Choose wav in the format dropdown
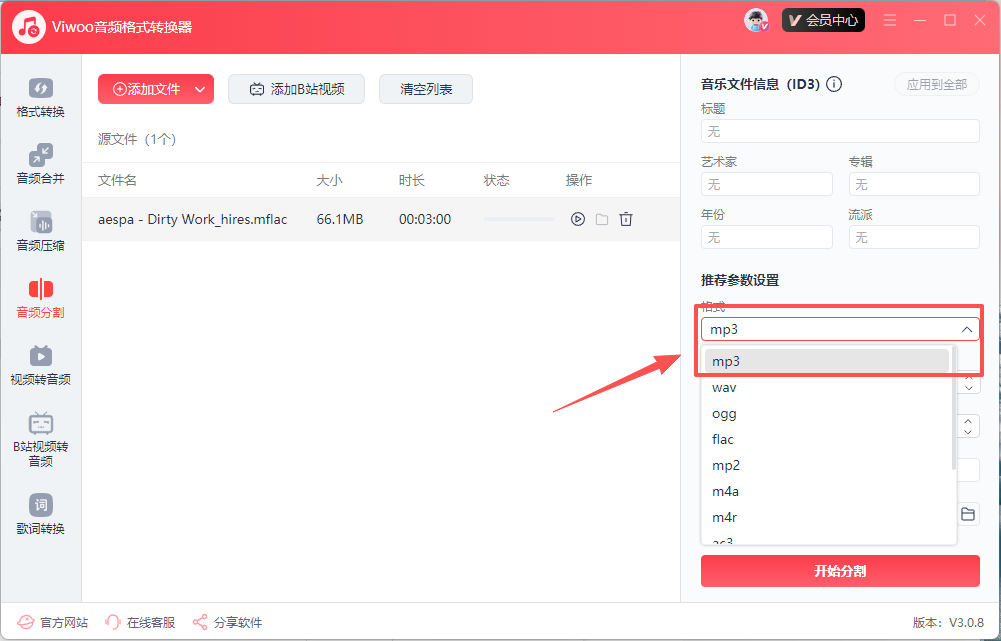Screen dimensions: 1001x641 coord(724,387)
